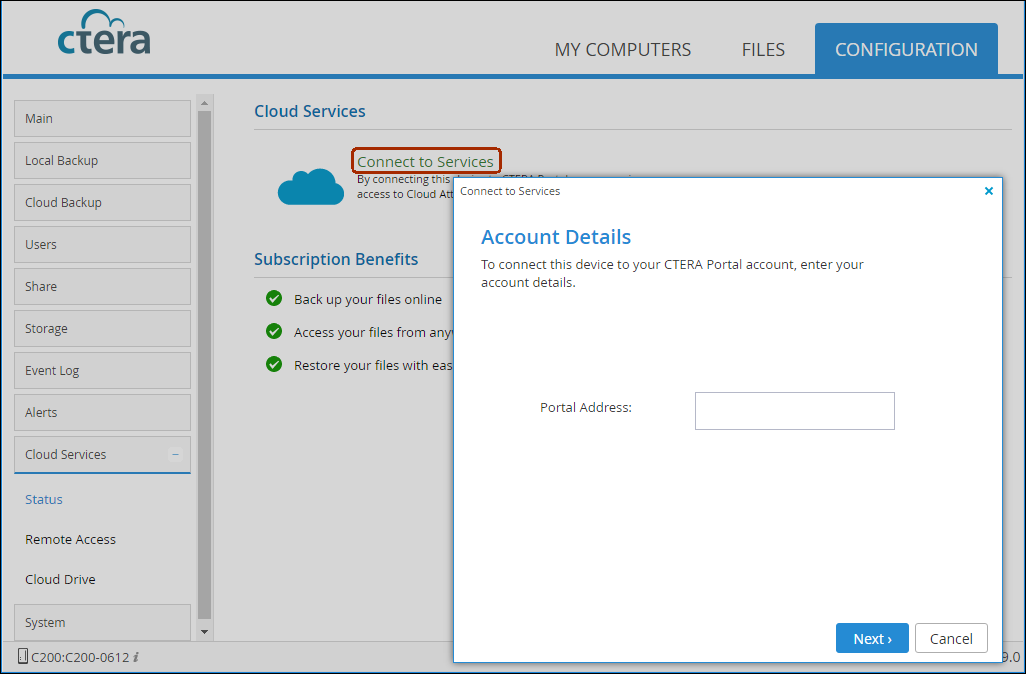Open the Alerts section
1026x674 pixels.
tap(103, 412)
